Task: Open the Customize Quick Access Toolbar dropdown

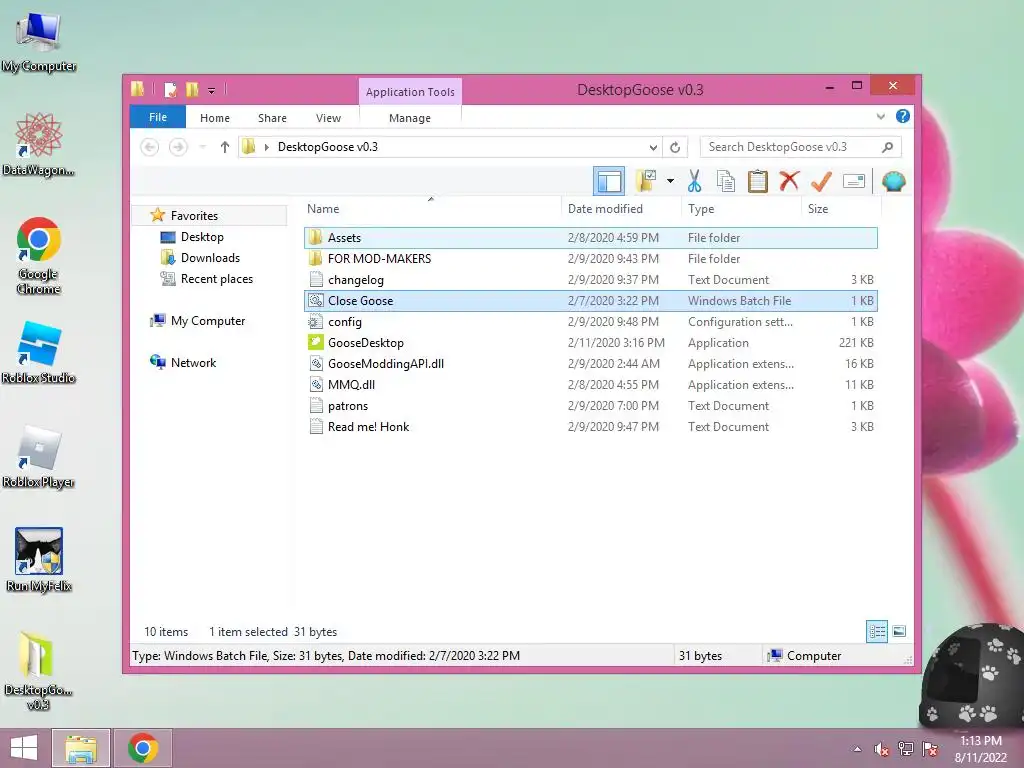Action: point(212,90)
